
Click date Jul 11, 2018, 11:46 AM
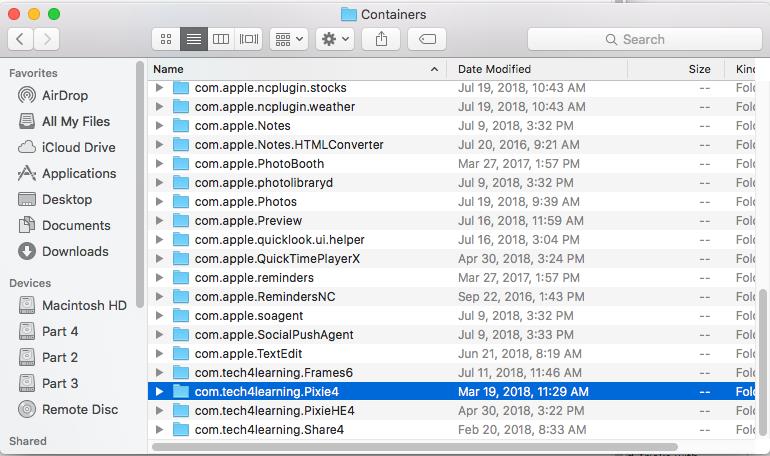520,373
